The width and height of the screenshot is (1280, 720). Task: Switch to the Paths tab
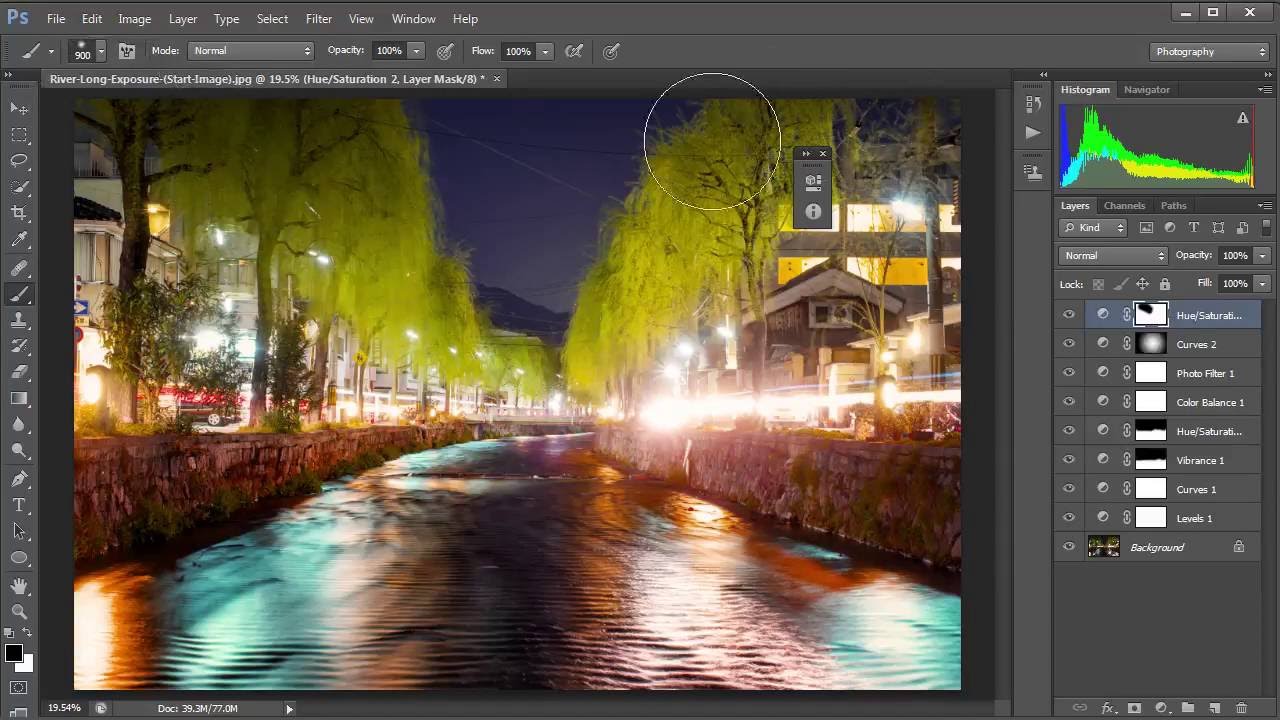tap(1174, 206)
